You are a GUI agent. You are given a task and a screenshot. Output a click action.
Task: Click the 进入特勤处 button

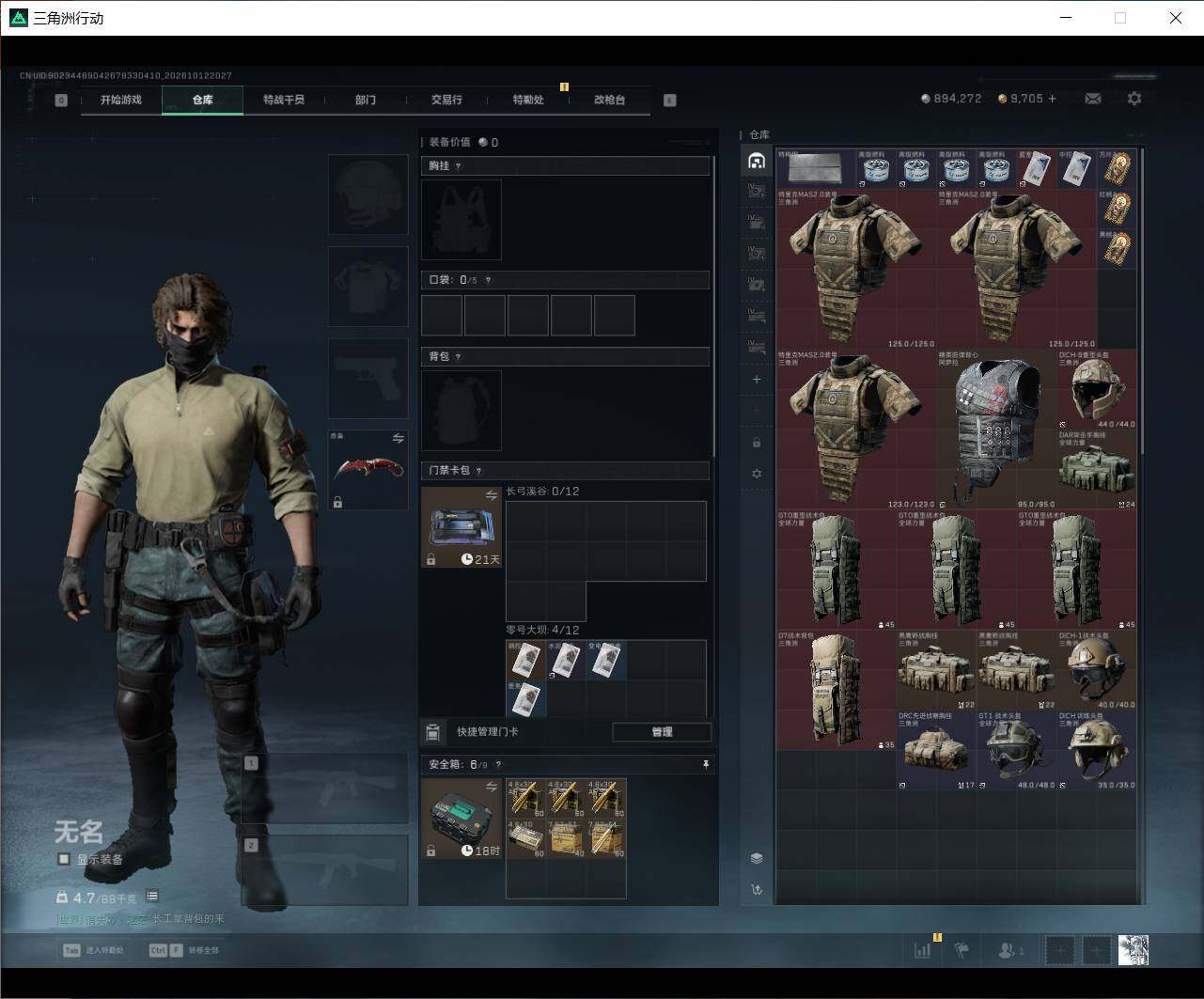pos(93,950)
